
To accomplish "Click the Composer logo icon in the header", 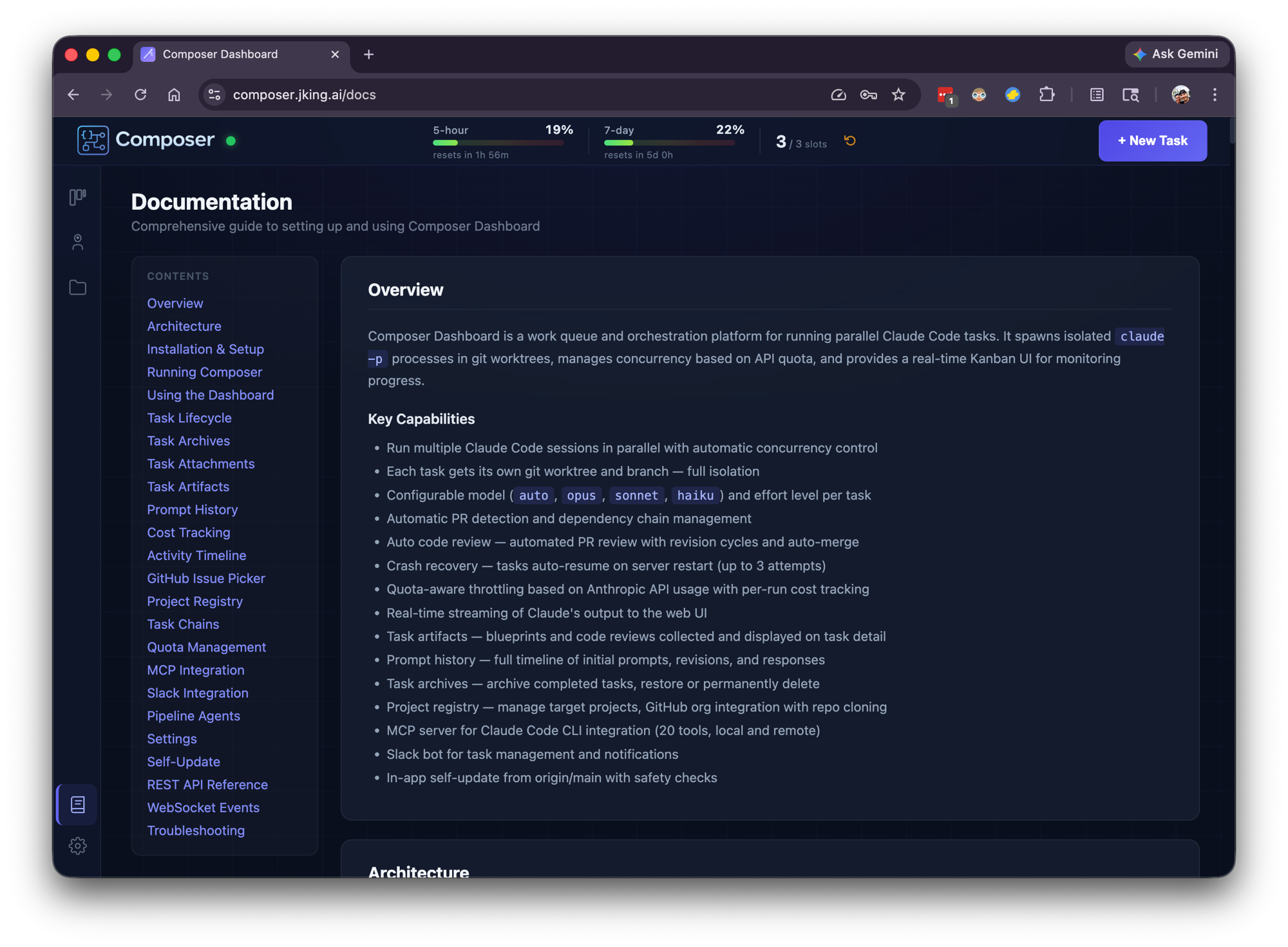I will 93,140.
